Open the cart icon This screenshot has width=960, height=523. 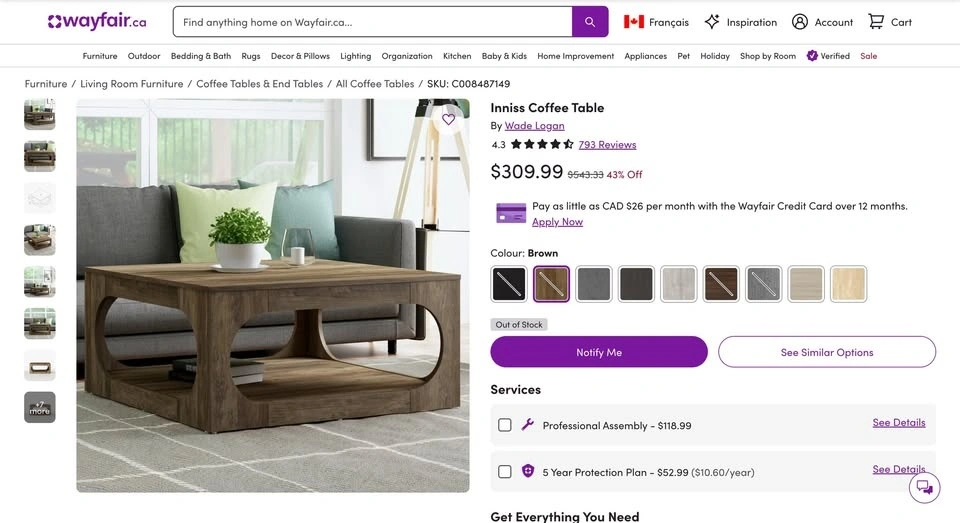(876, 22)
